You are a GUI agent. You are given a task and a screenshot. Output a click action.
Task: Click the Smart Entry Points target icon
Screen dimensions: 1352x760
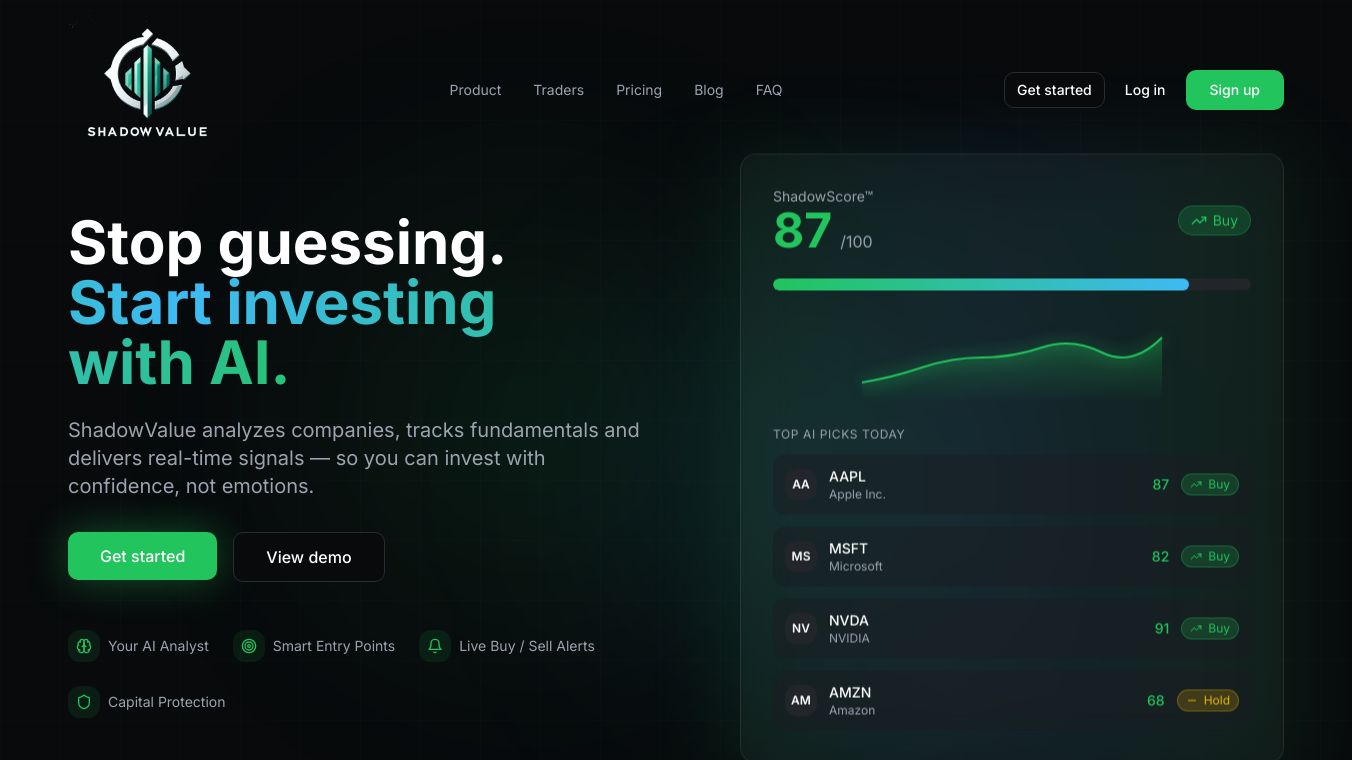pos(249,646)
